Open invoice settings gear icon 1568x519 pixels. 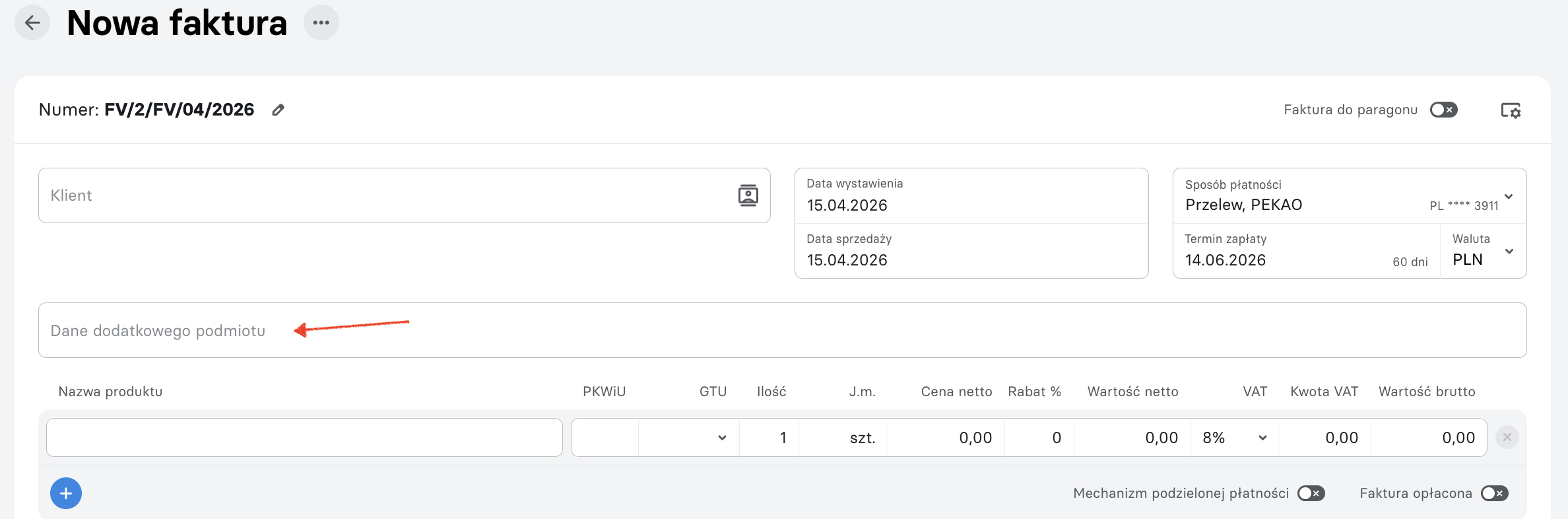pos(1511,110)
